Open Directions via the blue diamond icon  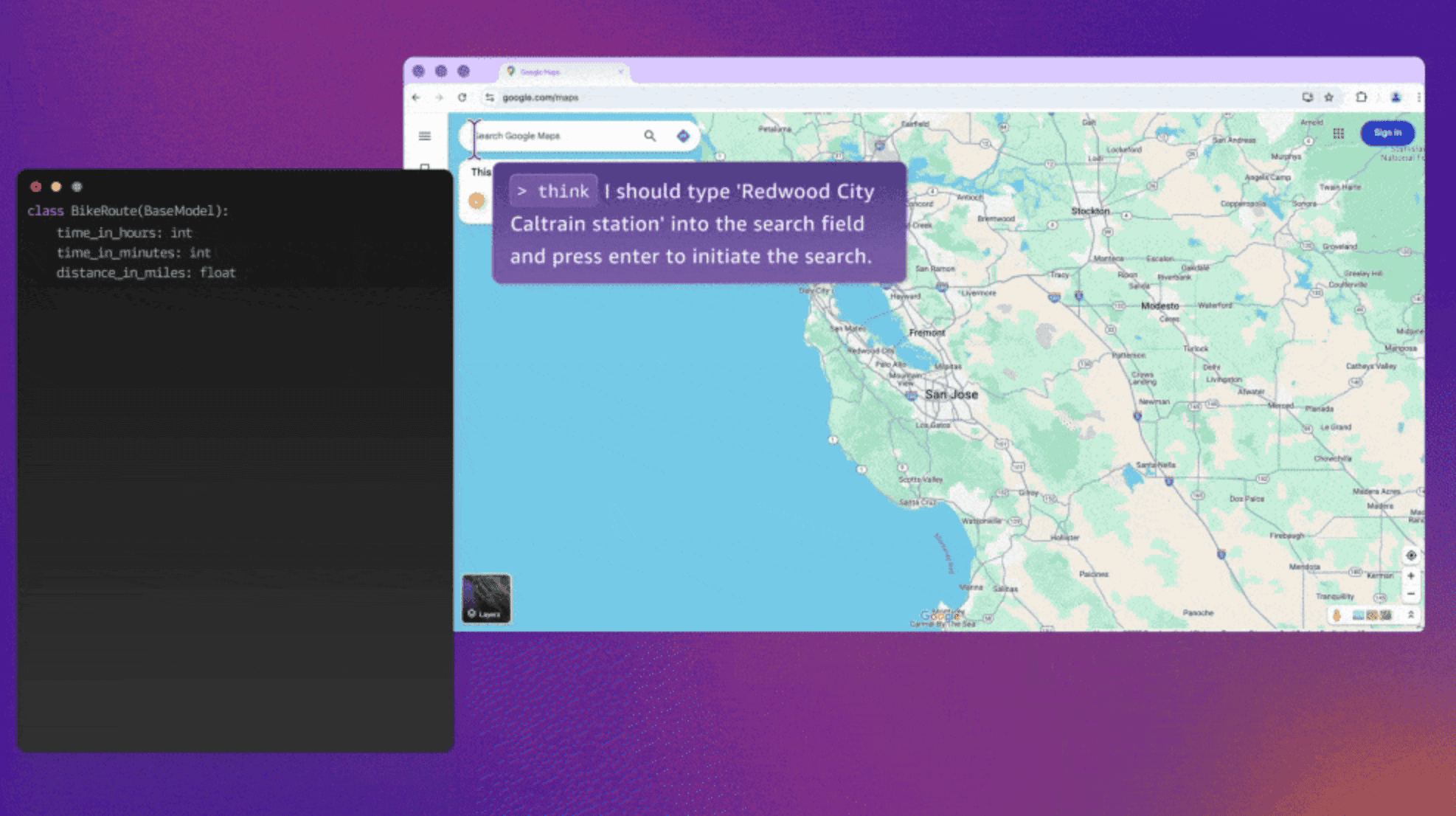683,136
